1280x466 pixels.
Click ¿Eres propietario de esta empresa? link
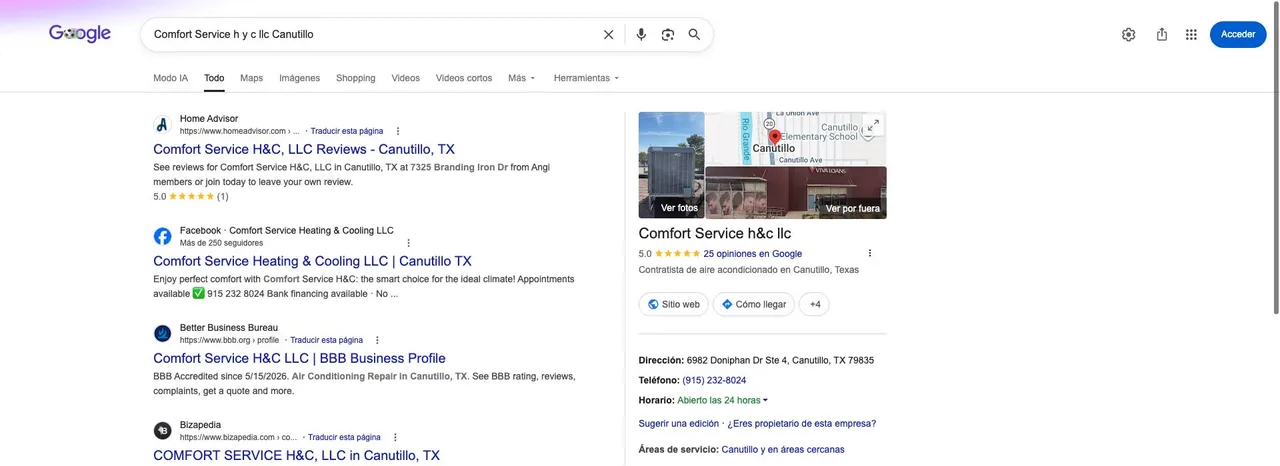[802, 423]
